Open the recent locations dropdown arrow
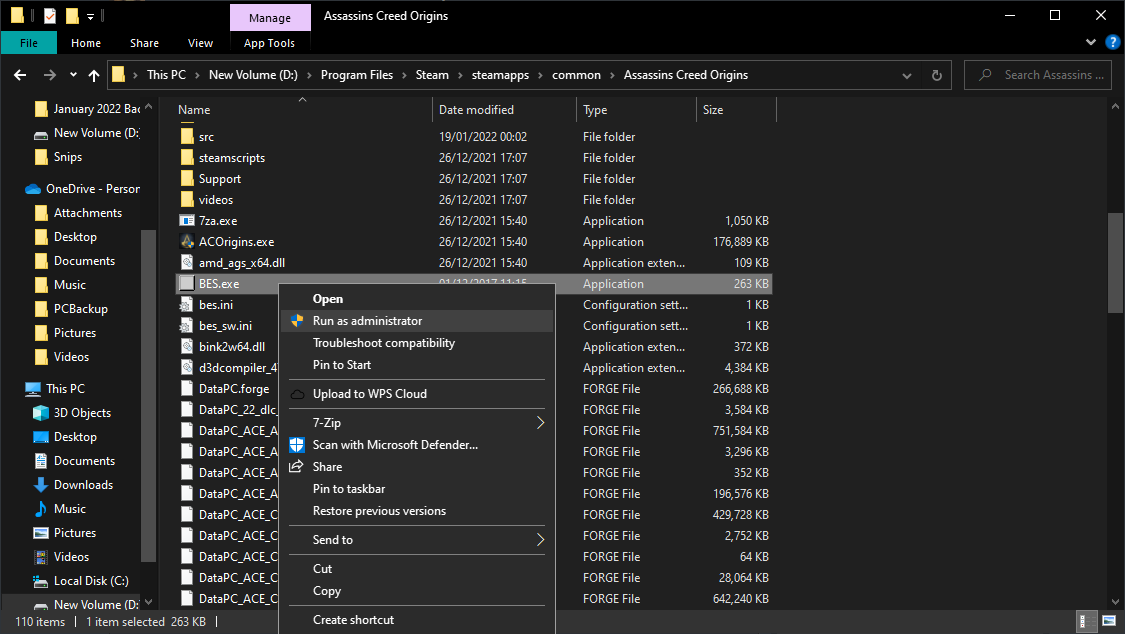 [x=73, y=75]
